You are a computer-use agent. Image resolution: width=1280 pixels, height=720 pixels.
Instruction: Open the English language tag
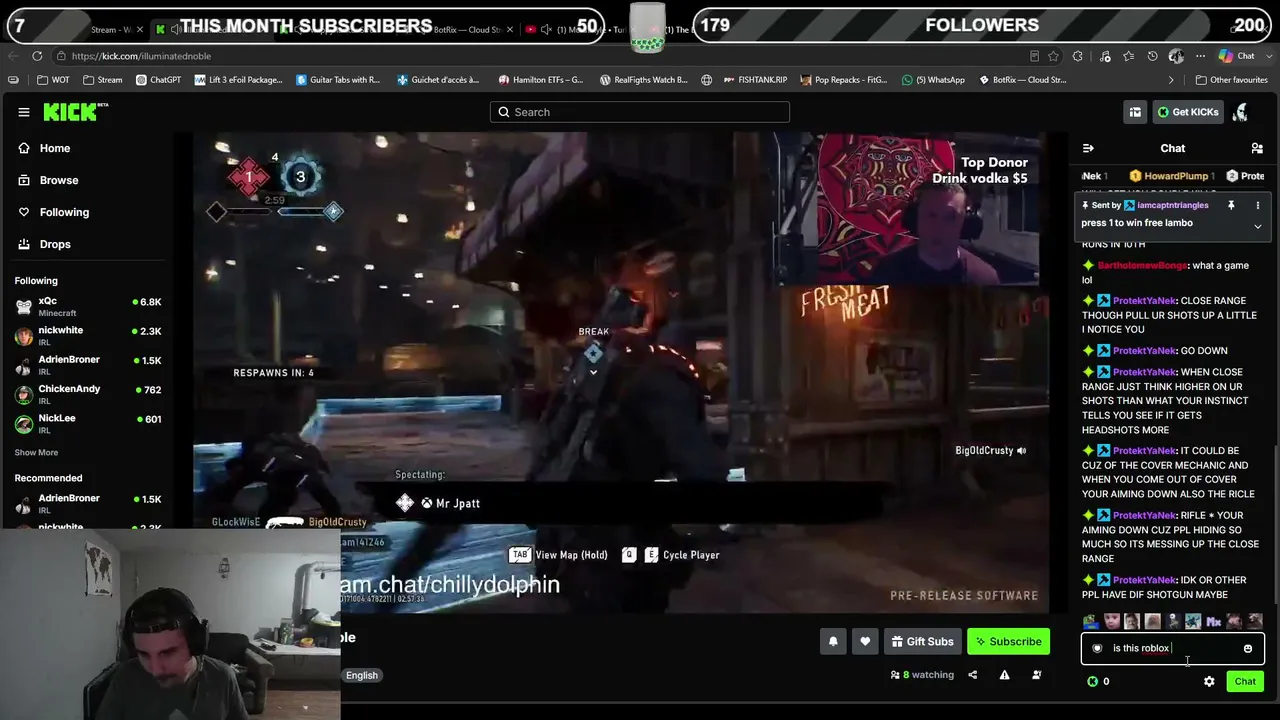tap(362, 676)
